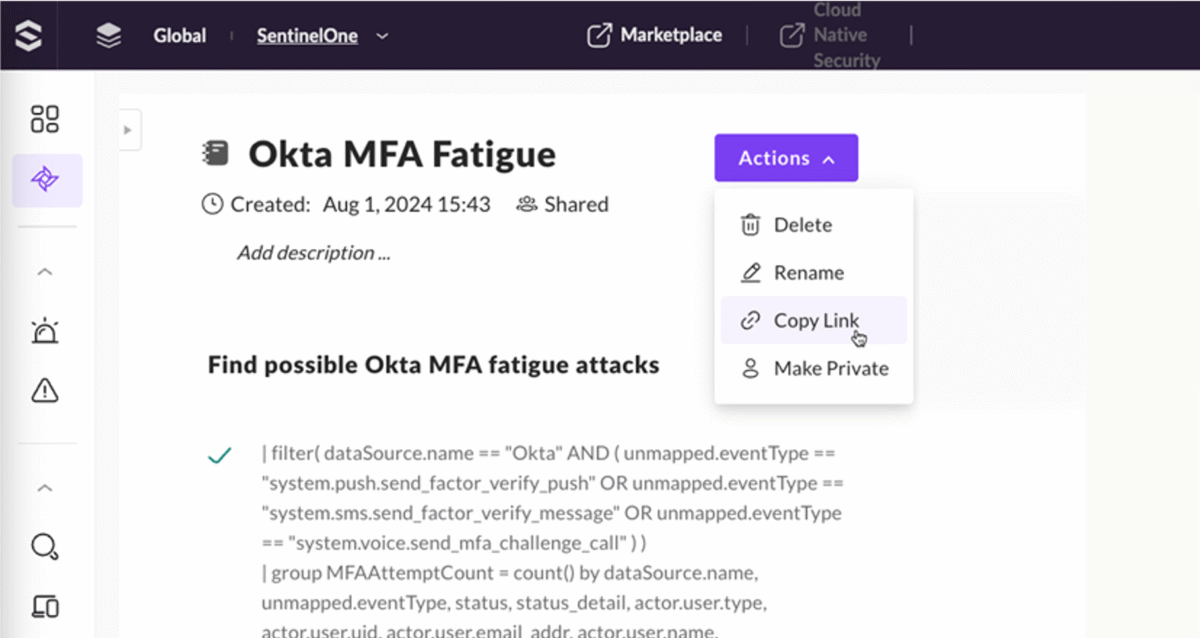
Task: Click the layers scope icon beside Global
Action: [x=108, y=34]
